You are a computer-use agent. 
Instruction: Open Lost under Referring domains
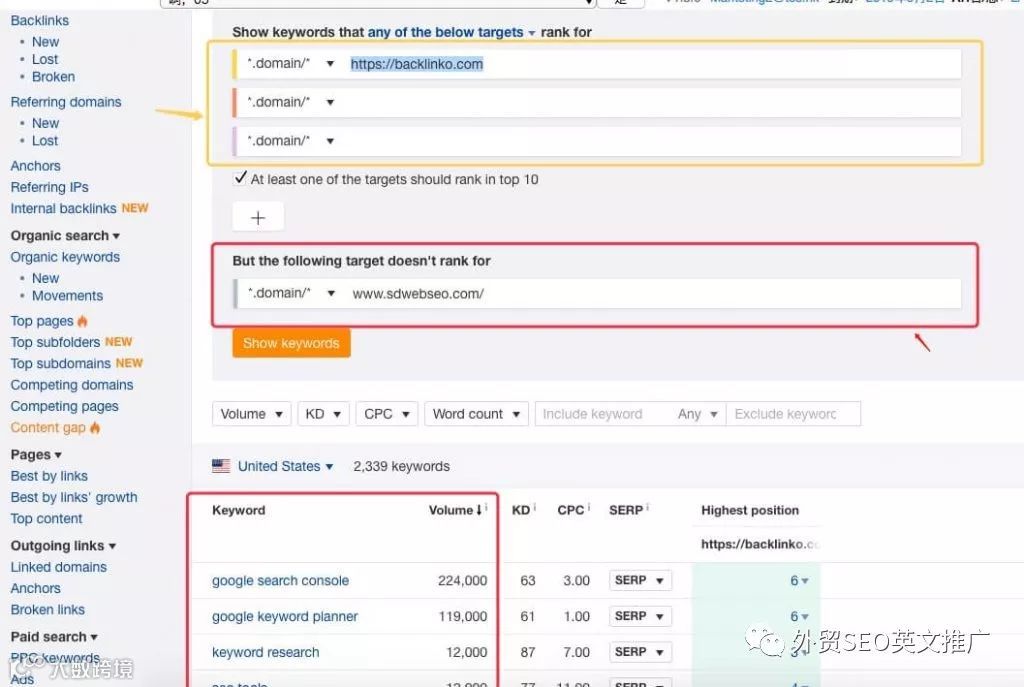point(45,141)
